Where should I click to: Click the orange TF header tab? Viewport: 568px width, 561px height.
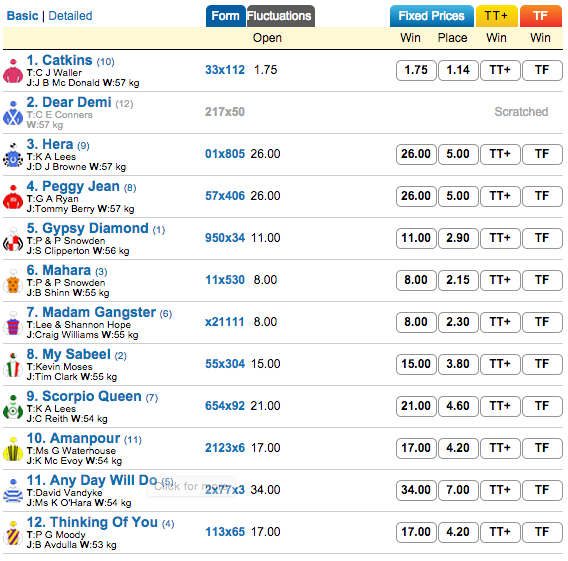click(540, 16)
